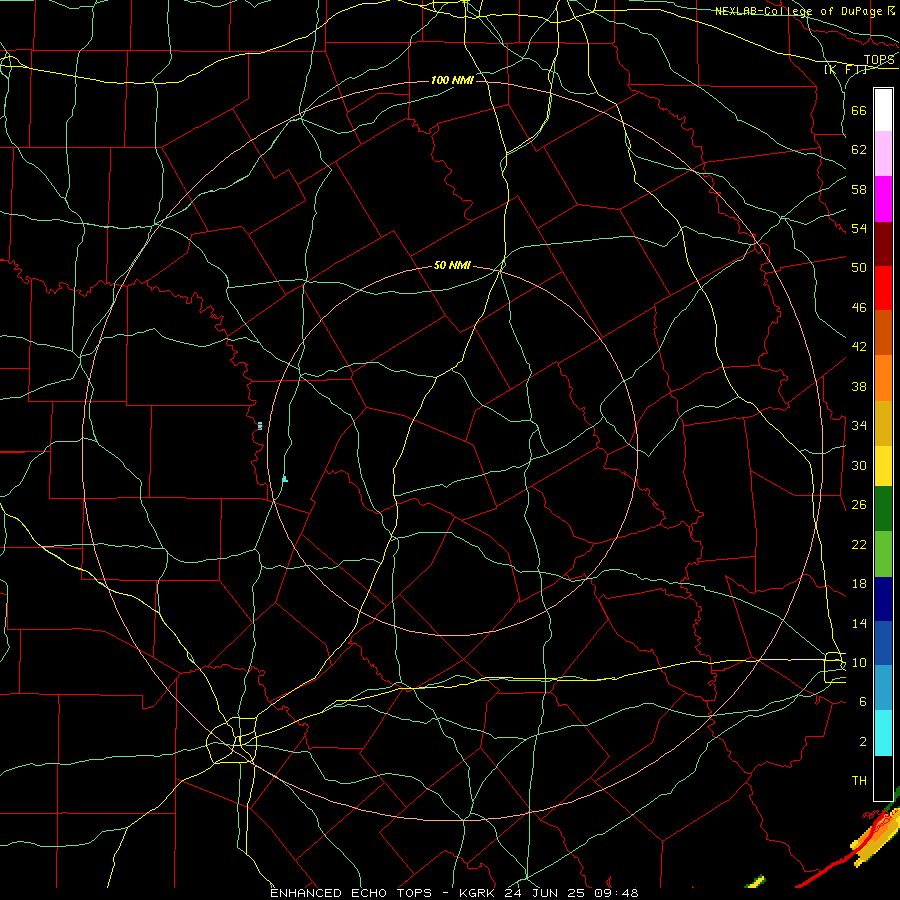Click the 'TH' legend label
This screenshot has height=900, width=900.
tap(859, 780)
